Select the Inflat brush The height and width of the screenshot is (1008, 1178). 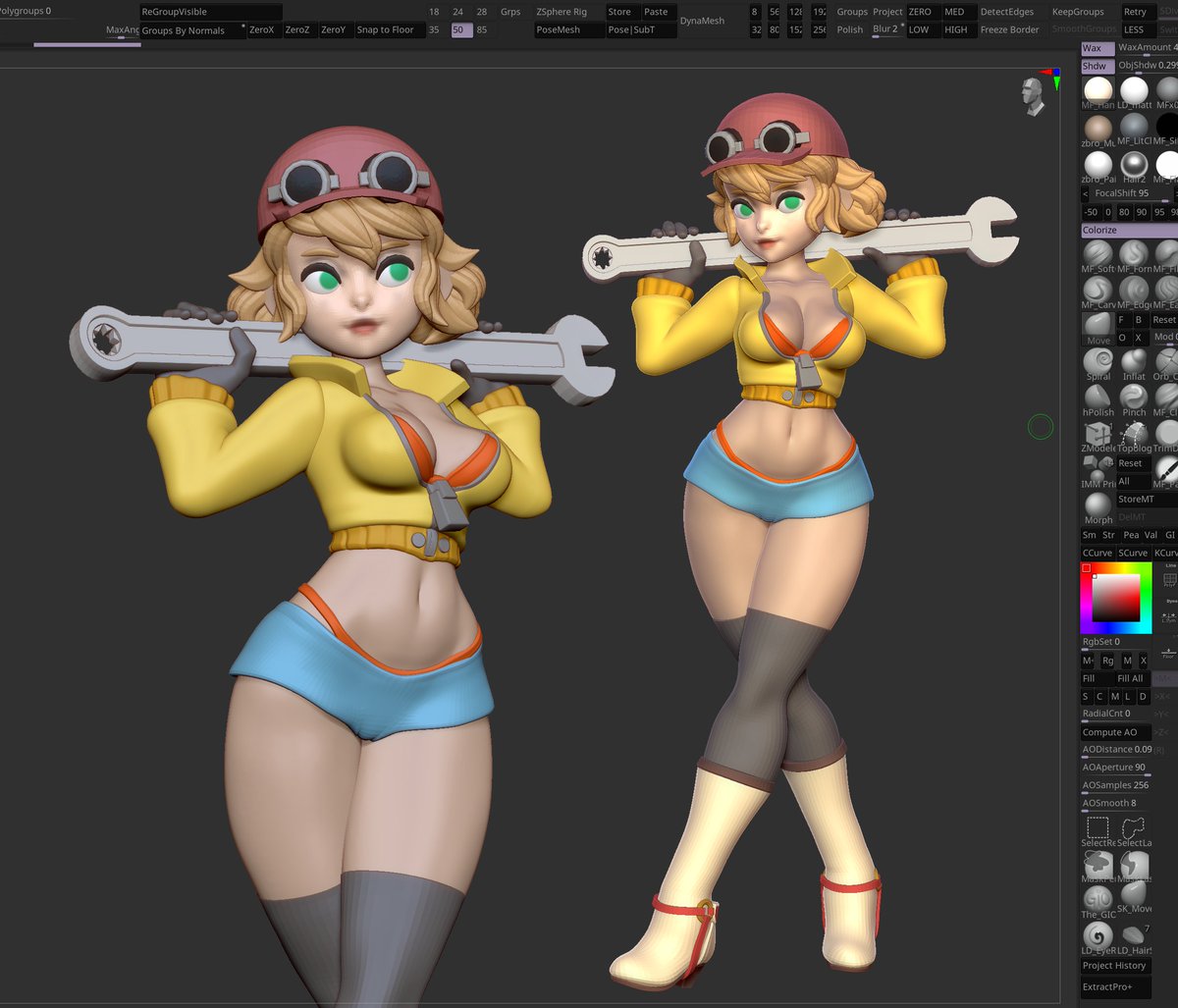tap(1134, 365)
